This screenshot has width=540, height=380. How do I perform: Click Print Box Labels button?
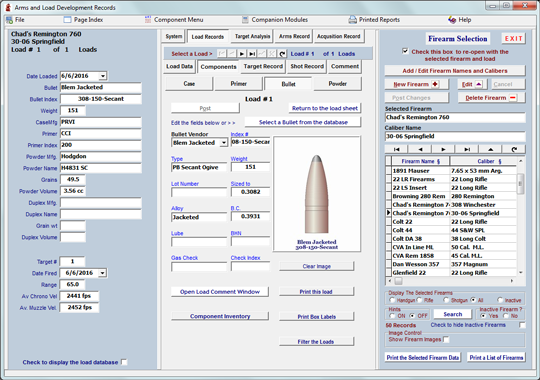coord(316,317)
